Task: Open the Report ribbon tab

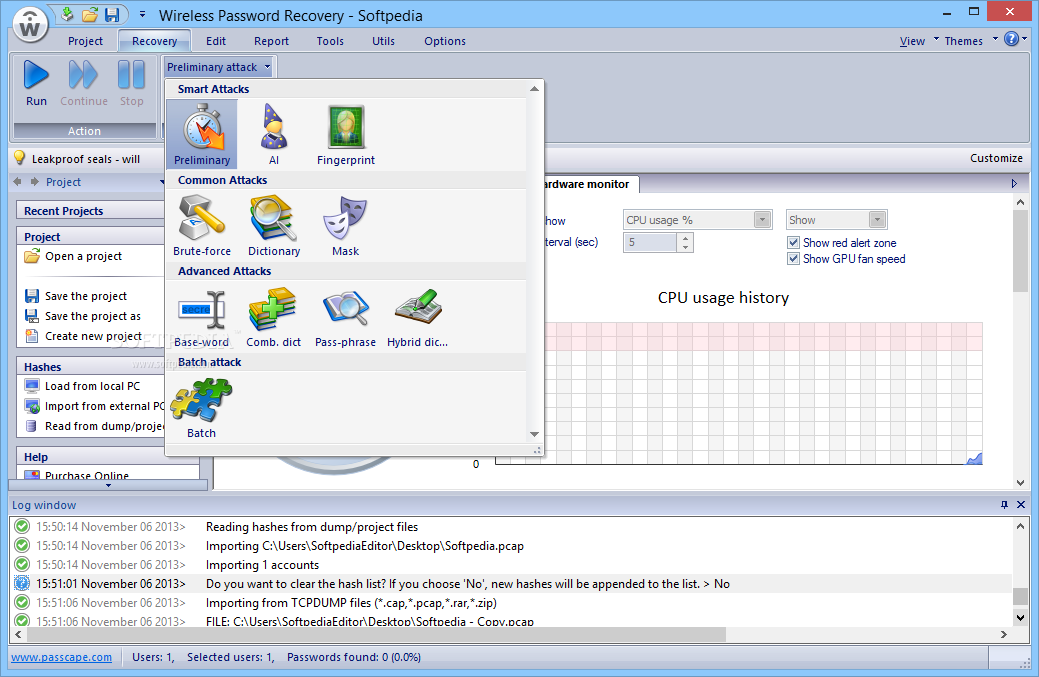Action: coord(272,41)
